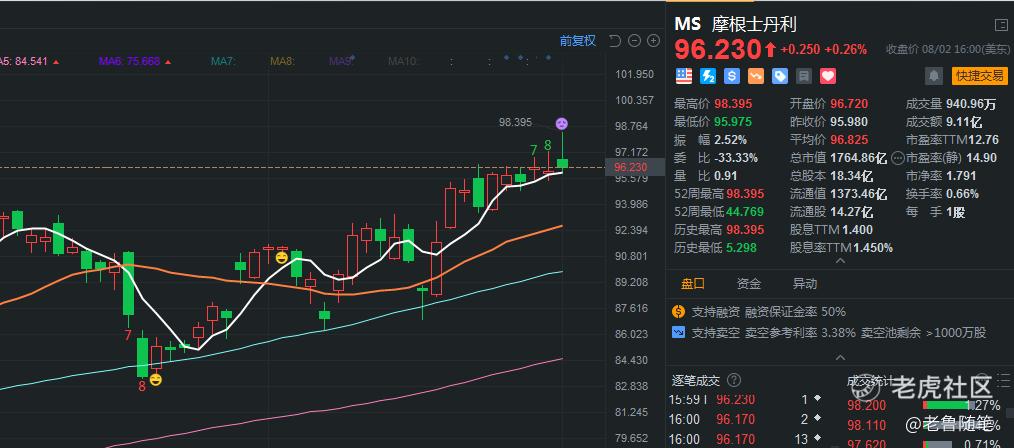Open the 前复权 adjustment dropdown

[577, 41]
